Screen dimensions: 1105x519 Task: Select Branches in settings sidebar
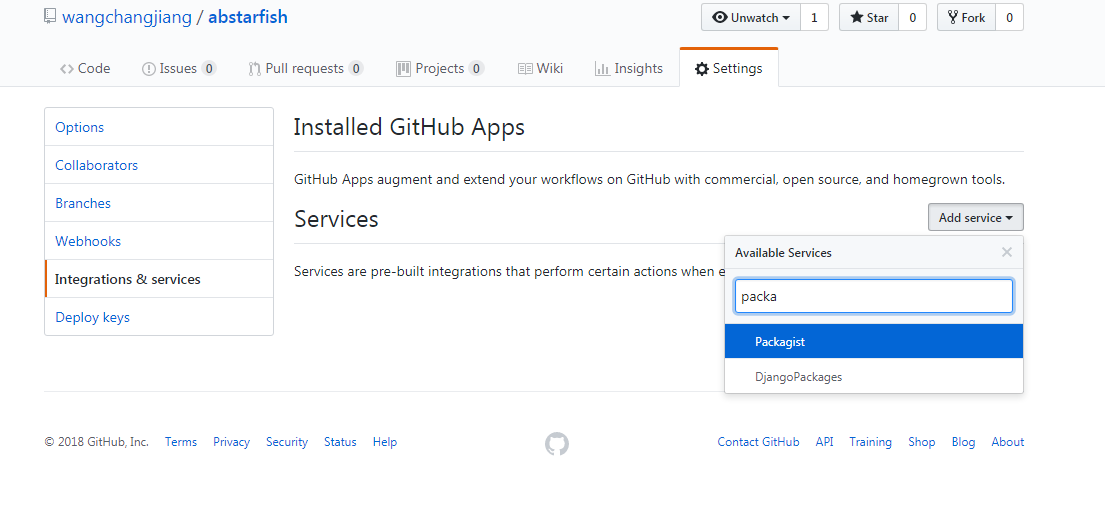159,203
